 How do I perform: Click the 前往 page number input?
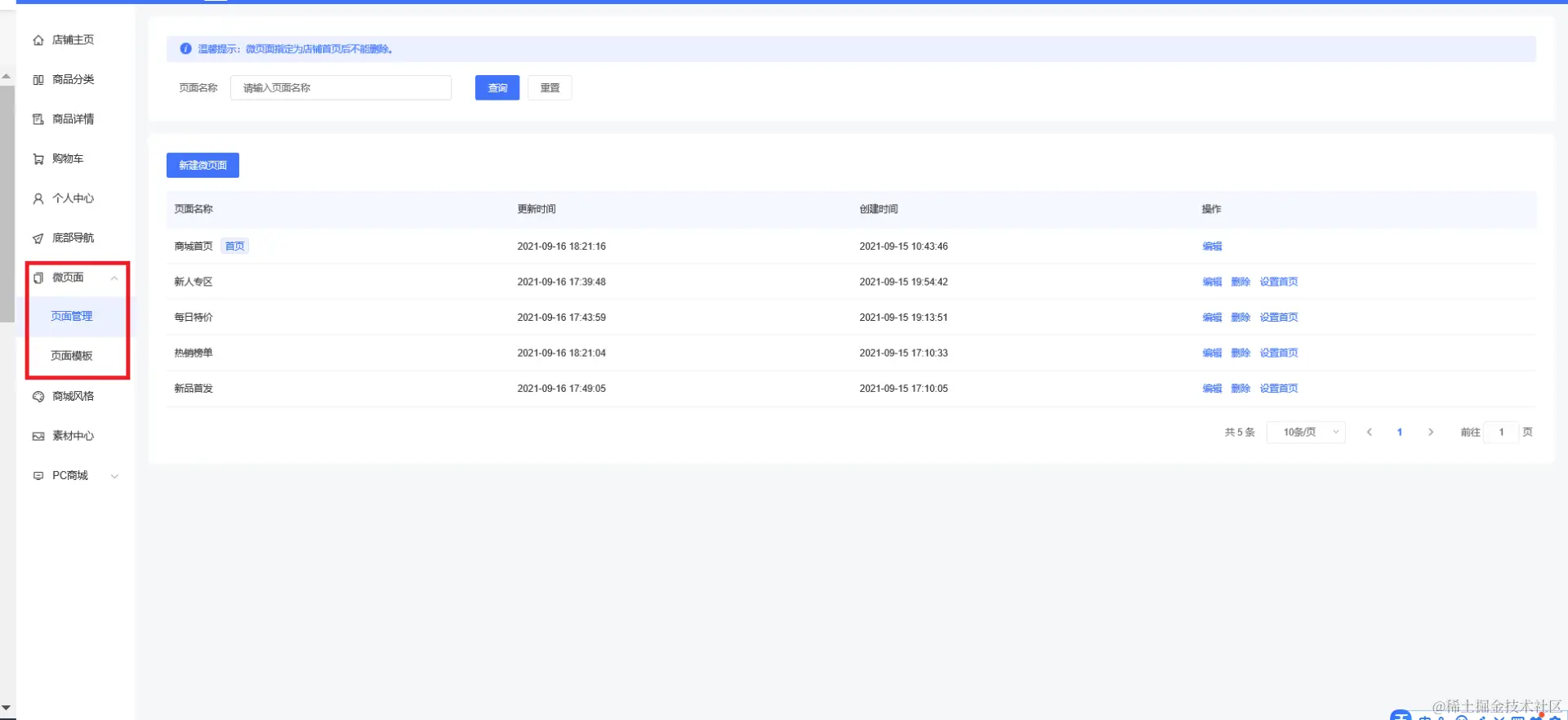coord(1501,433)
